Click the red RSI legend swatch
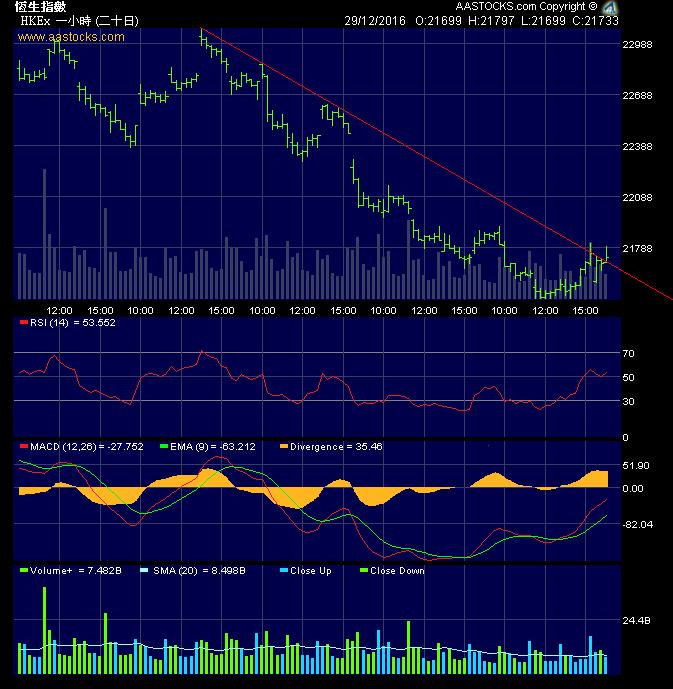The image size is (673, 689). pyautogui.click(x=24, y=322)
